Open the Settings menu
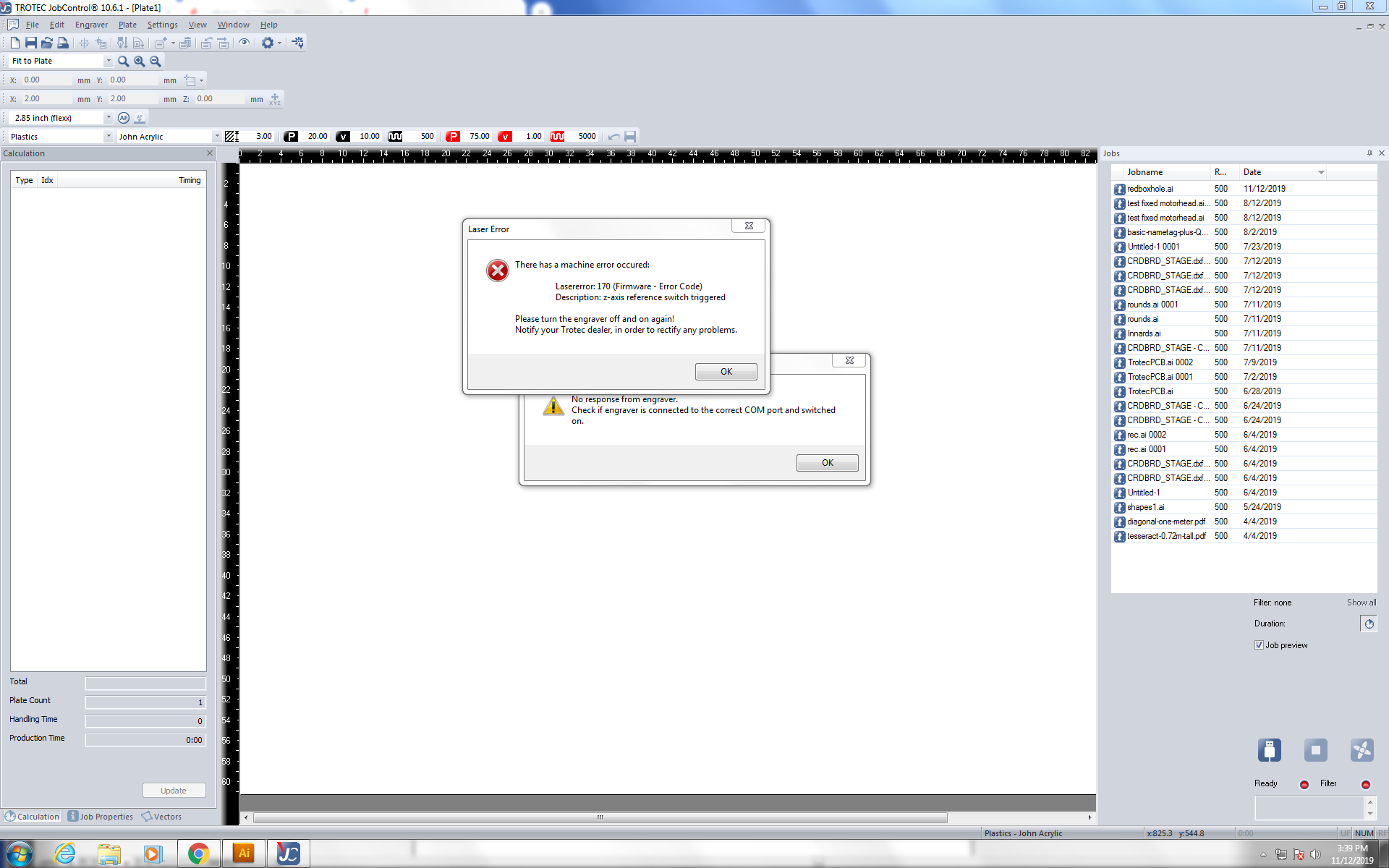 (162, 25)
